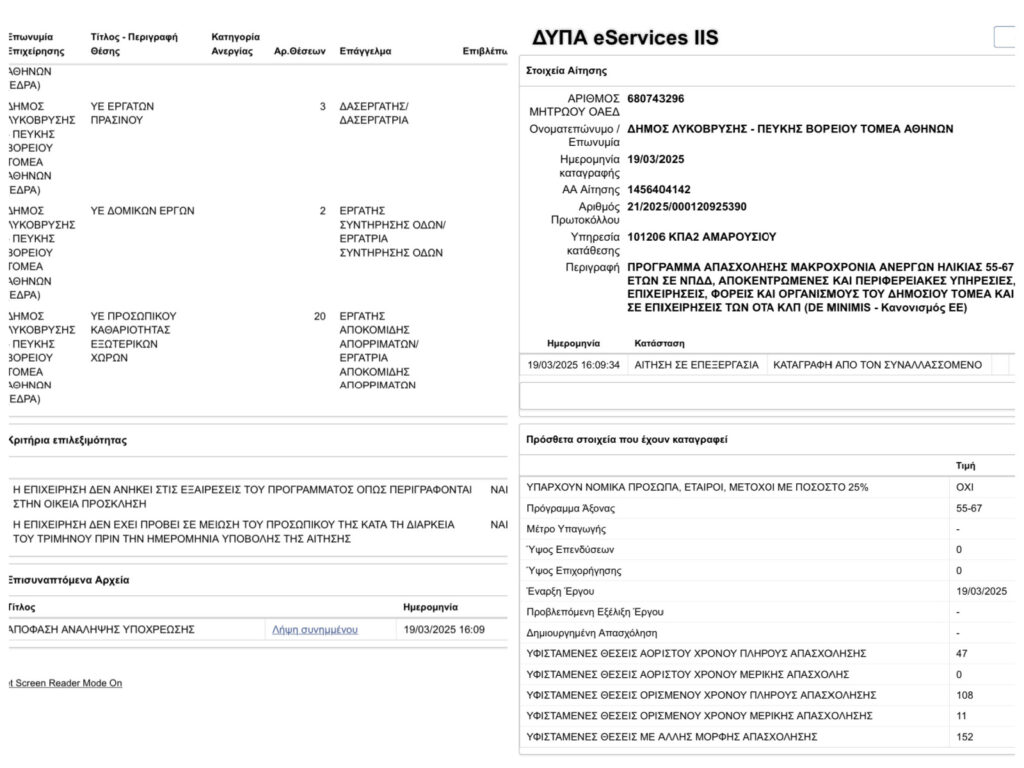Click the 'Κατηγορία Ανεργίας' column header
Screen dimensions: 1024x768
click(235, 44)
